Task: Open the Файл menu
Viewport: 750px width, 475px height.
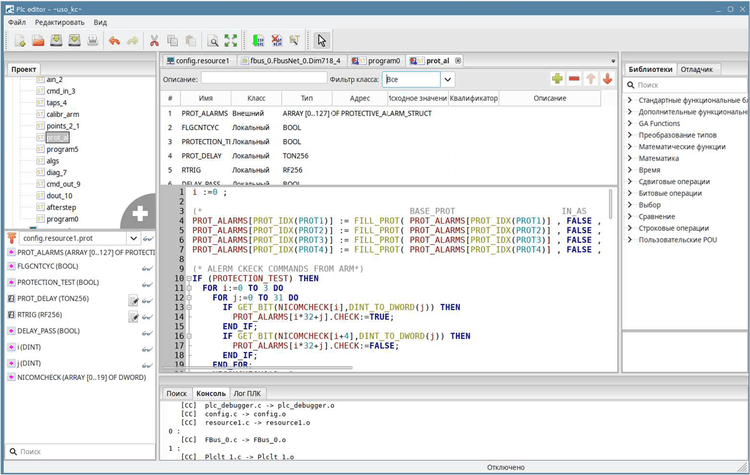Action: pyautogui.click(x=17, y=22)
